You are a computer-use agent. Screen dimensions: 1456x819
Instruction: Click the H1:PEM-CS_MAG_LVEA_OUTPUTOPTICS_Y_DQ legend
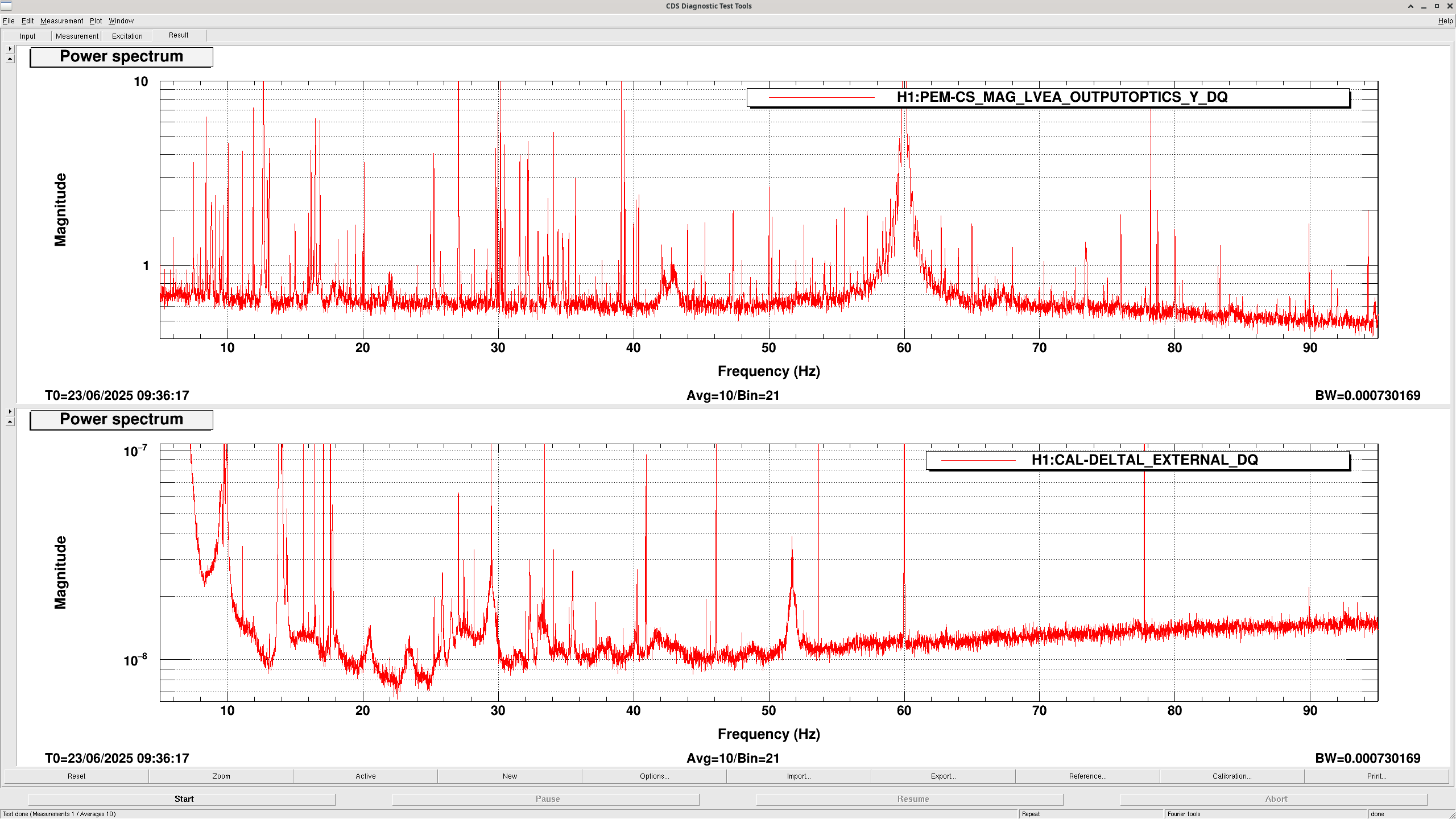pos(1048,97)
